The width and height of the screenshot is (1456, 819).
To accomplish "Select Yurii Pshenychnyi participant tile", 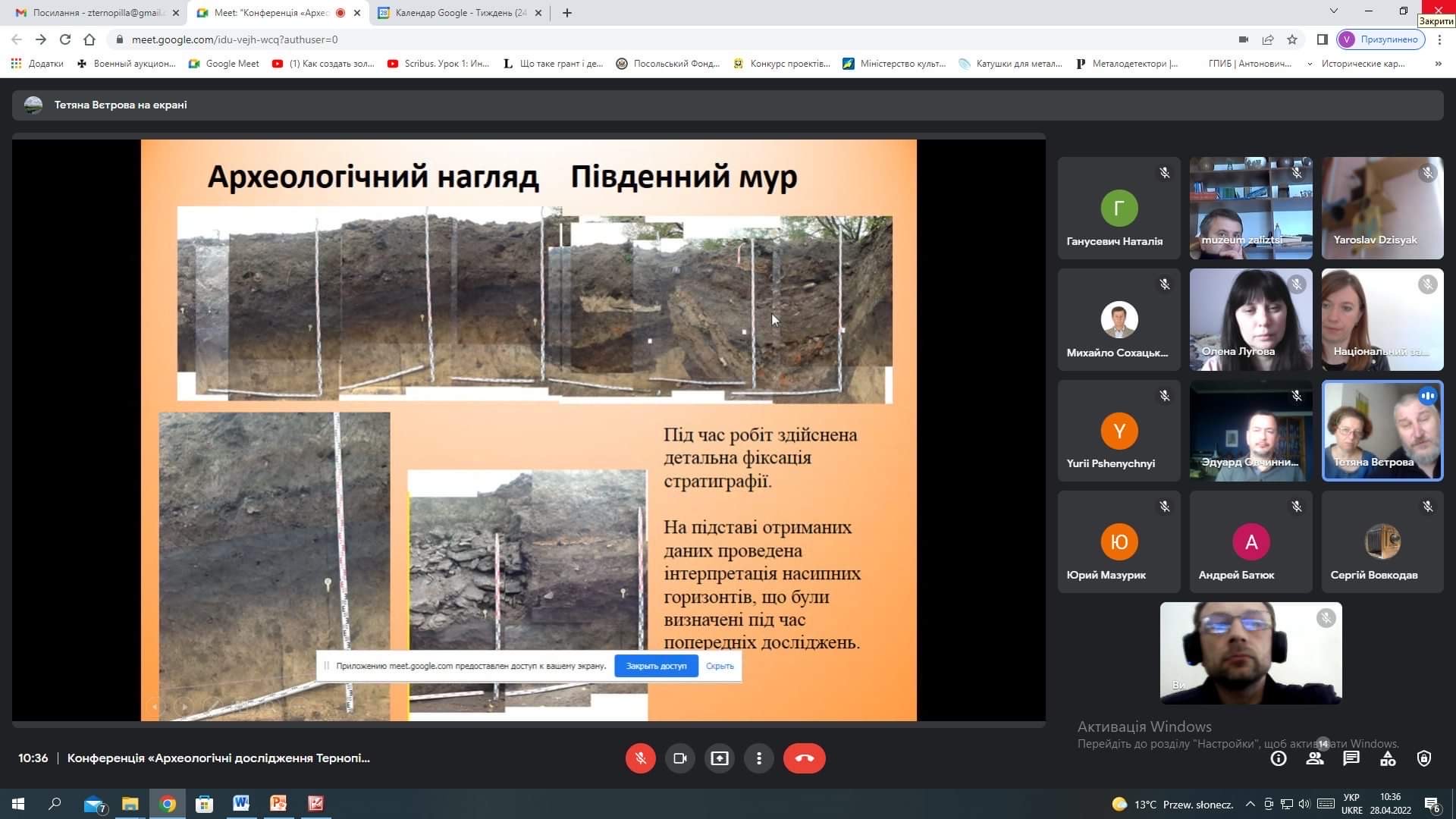I will (1119, 431).
